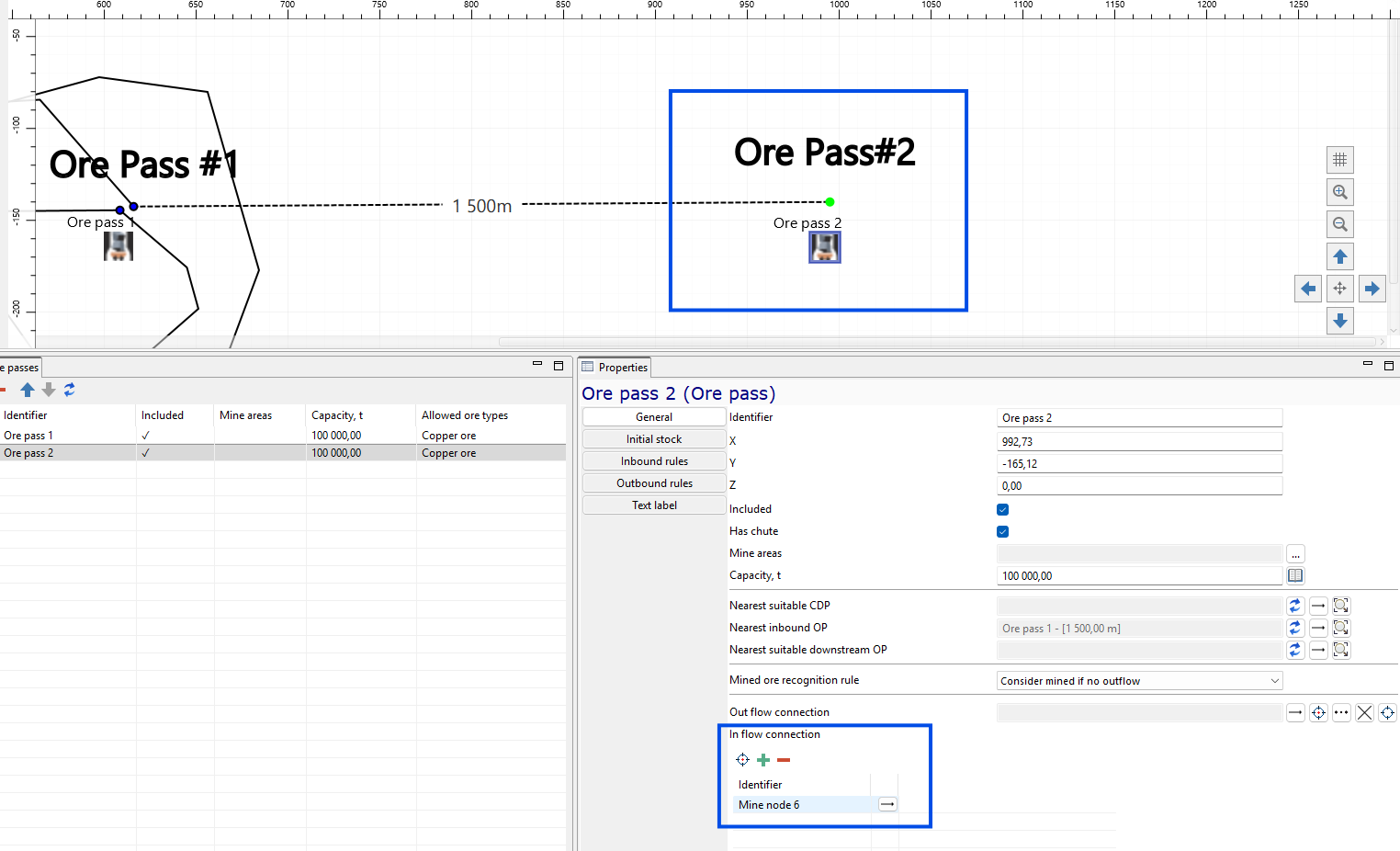Switch to the Inbound rules tab

coord(654,461)
